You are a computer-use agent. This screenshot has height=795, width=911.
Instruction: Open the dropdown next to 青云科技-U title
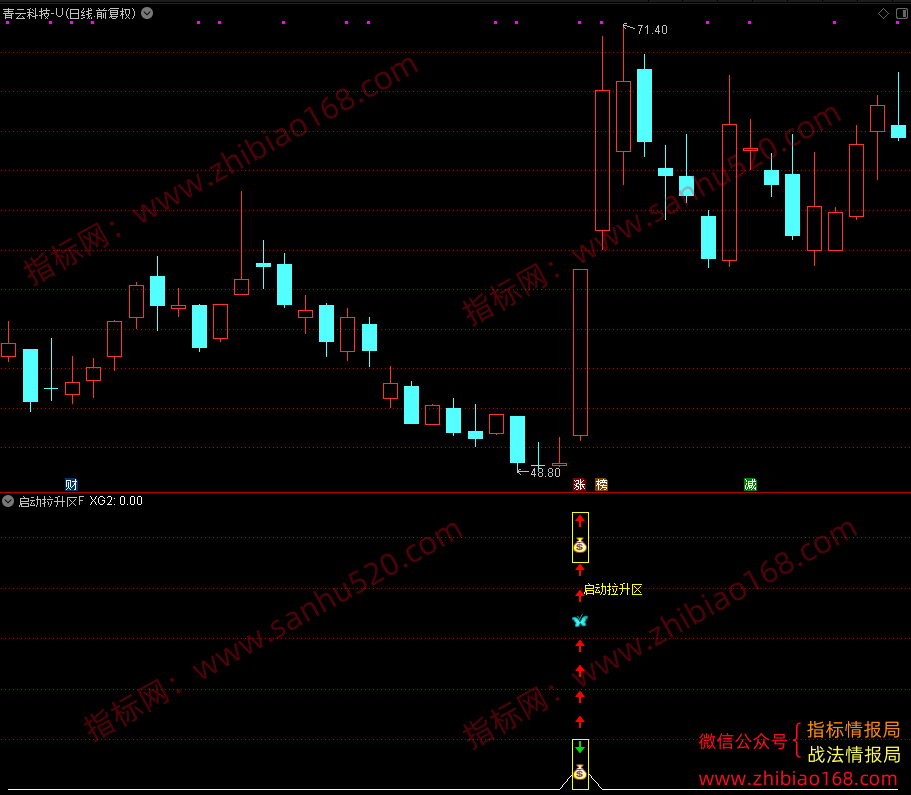(147, 13)
